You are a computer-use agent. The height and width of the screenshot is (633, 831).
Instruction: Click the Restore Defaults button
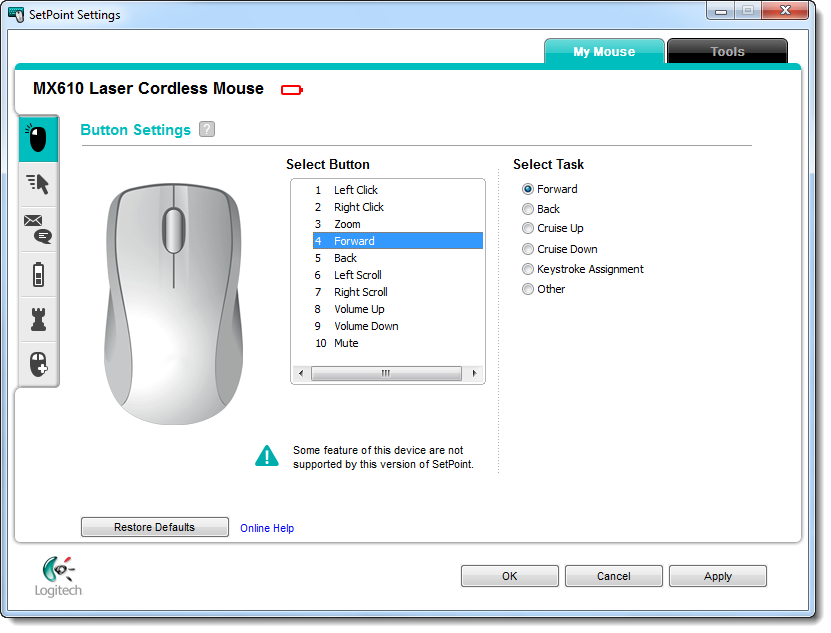[155, 528]
